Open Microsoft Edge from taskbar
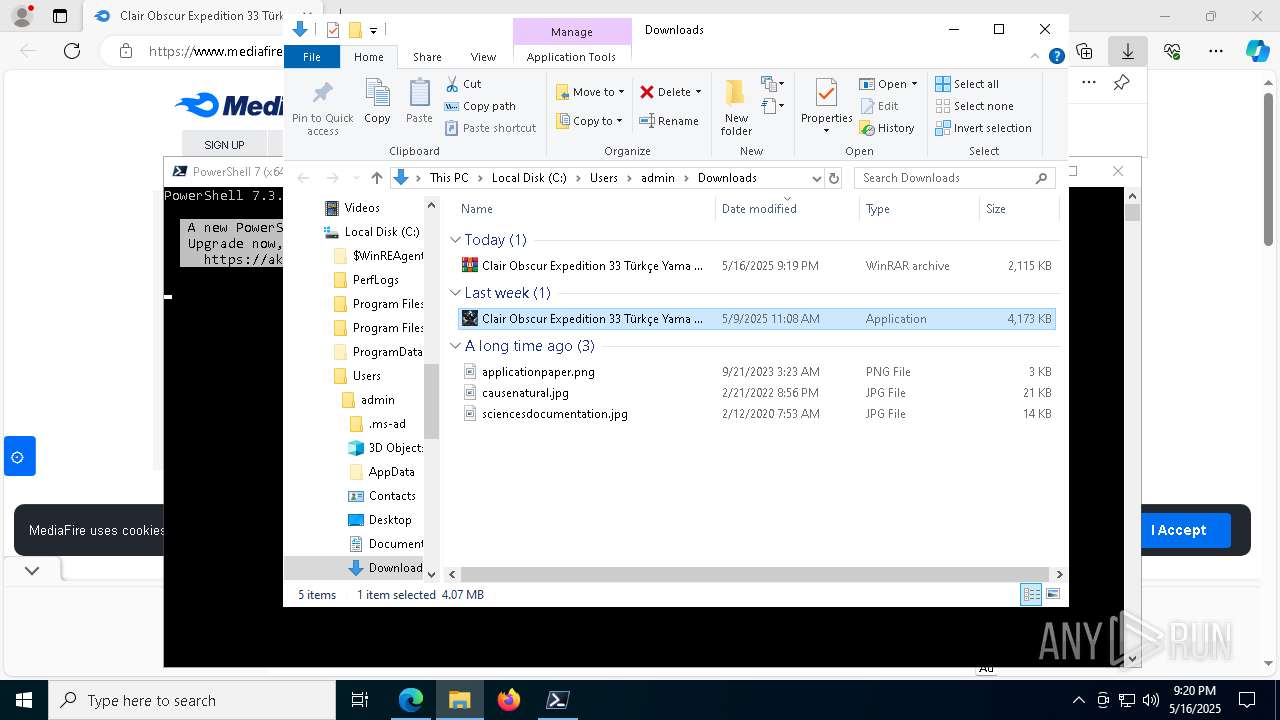1280x720 pixels. (x=411, y=700)
